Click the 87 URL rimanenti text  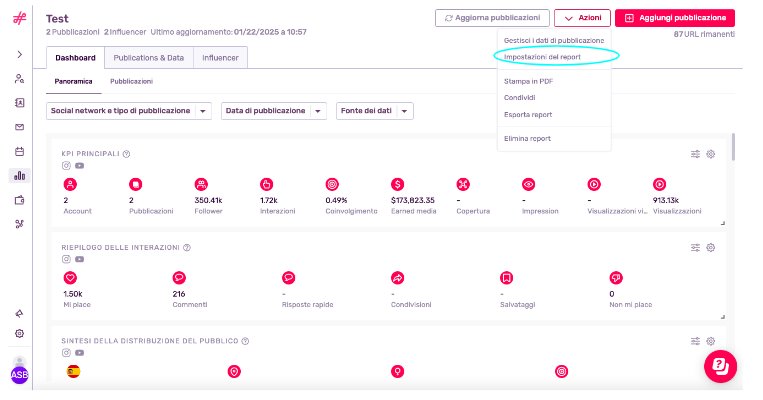pos(704,34)
